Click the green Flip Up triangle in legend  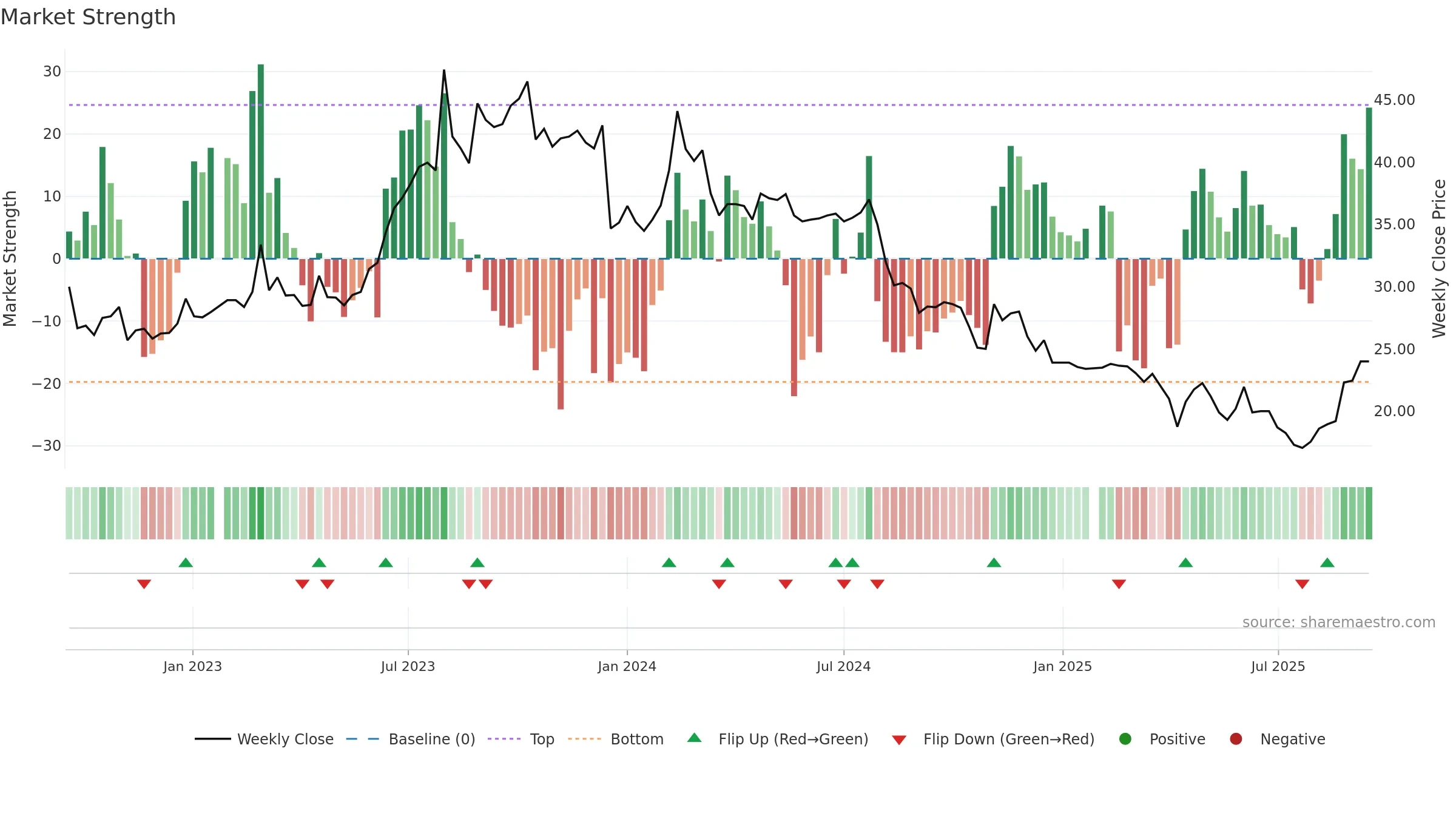tap(695, 738)
